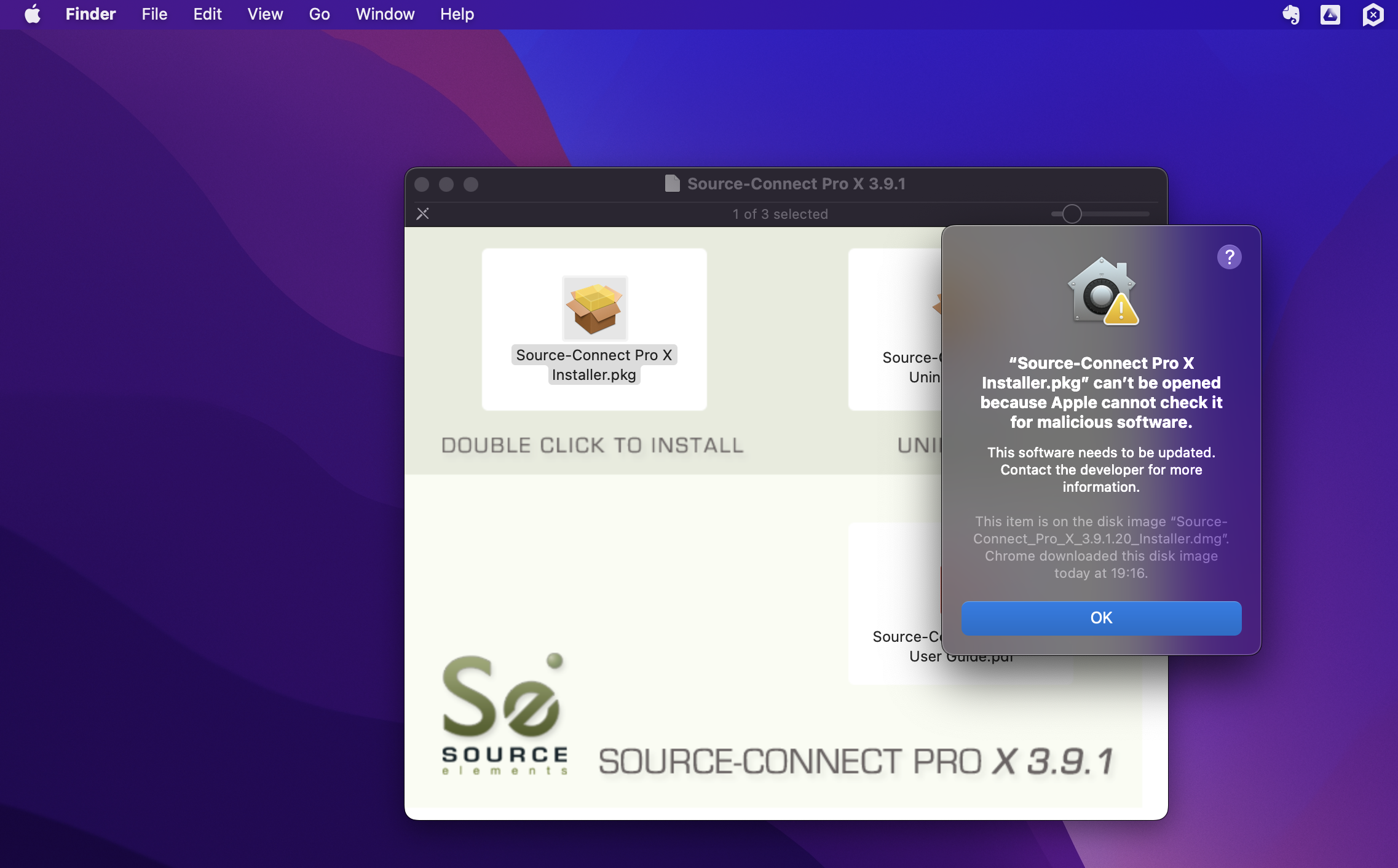Open the Go menu
This screenshot has height=868, width=1398.
click(319, 14)
